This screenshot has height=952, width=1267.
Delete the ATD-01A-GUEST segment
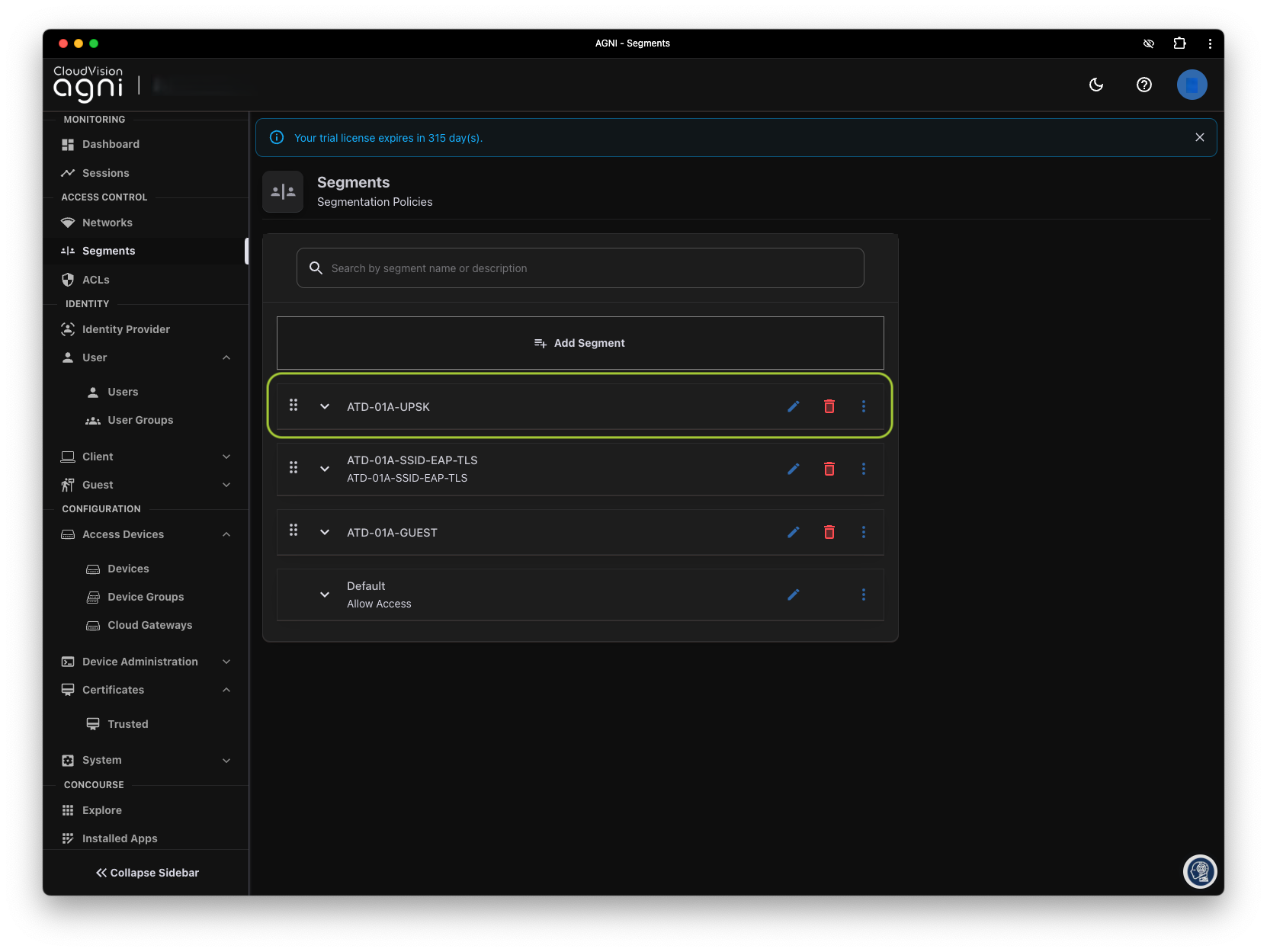point(829,532)
